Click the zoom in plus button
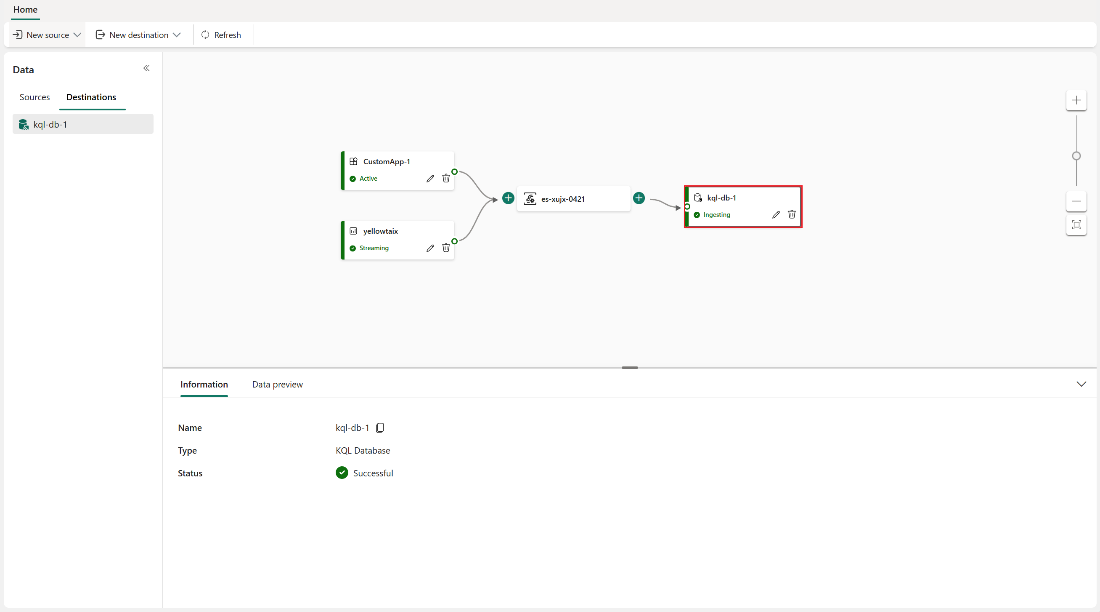 point(1076,100)
